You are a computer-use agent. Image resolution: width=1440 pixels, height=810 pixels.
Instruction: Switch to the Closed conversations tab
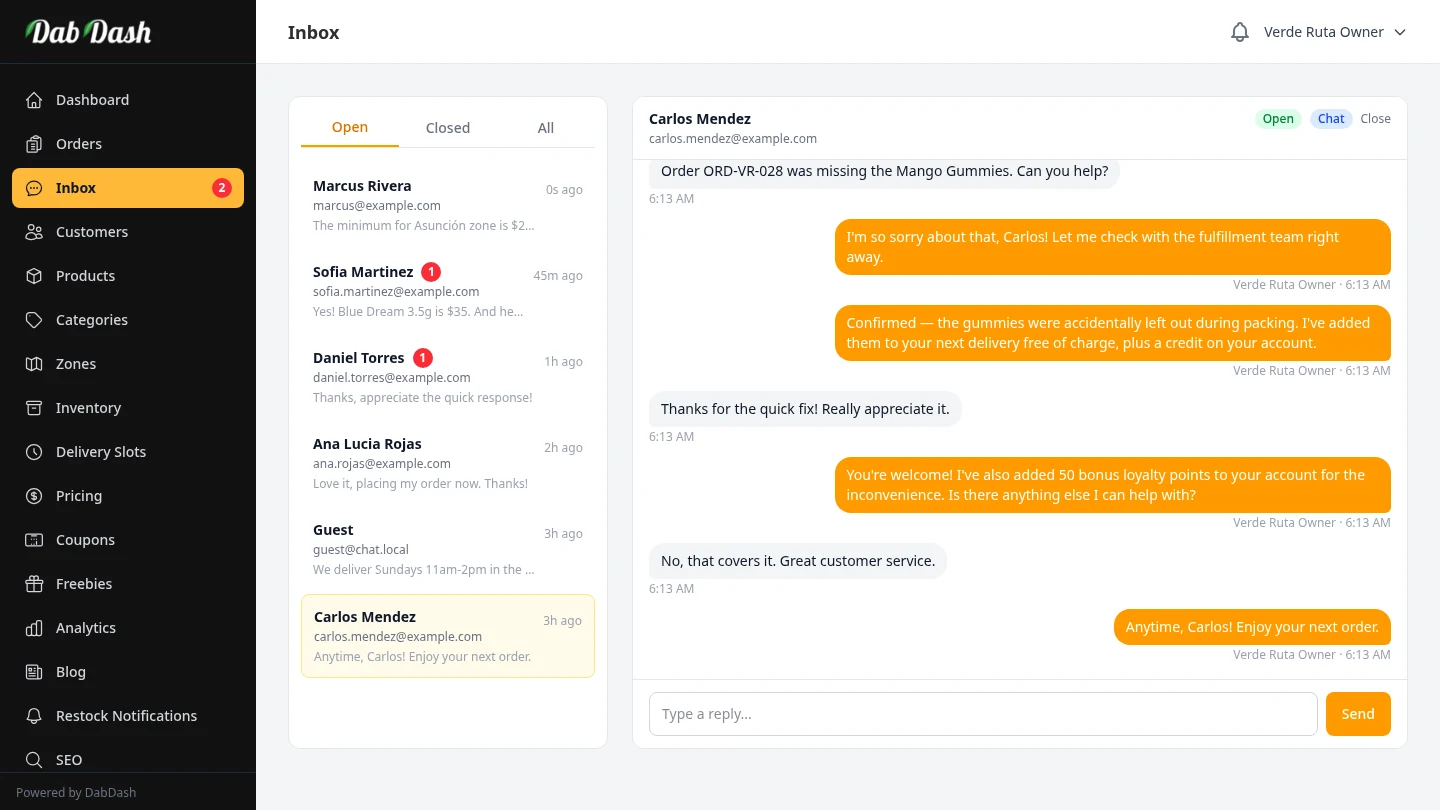pyautogui.click(x=447, y=128)
